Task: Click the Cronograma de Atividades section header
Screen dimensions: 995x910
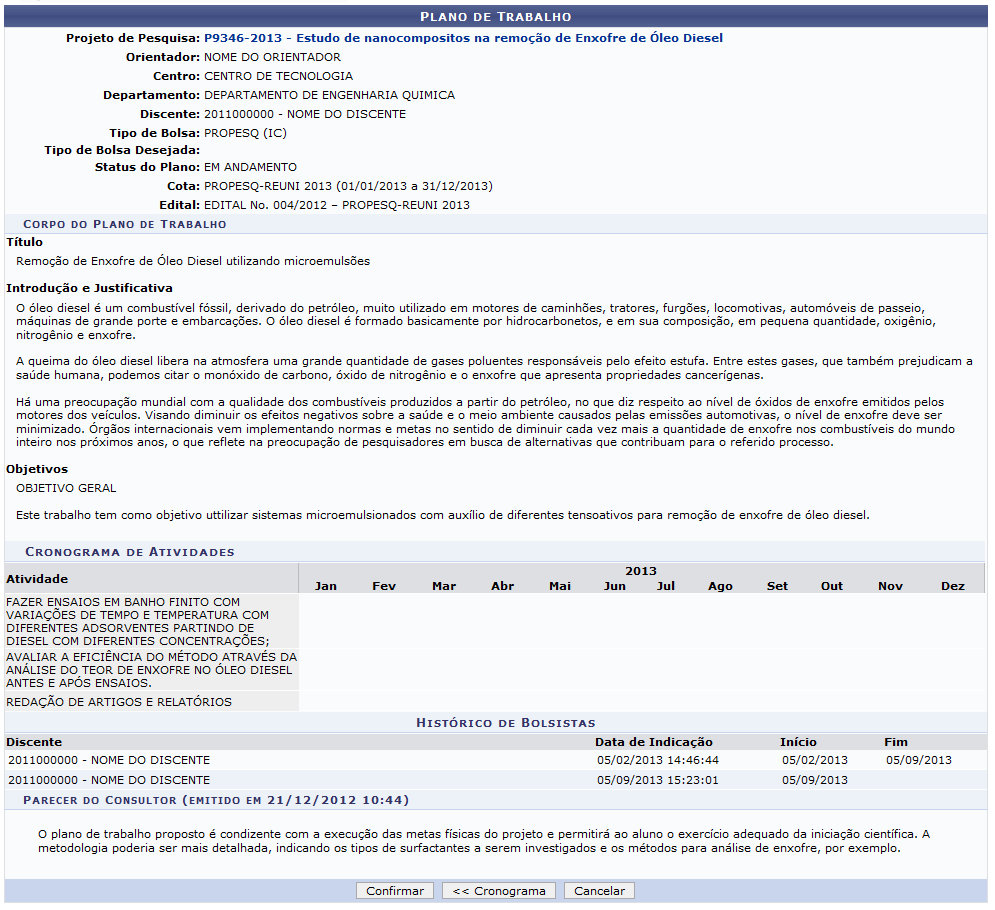Action: [x=130, y=551]
